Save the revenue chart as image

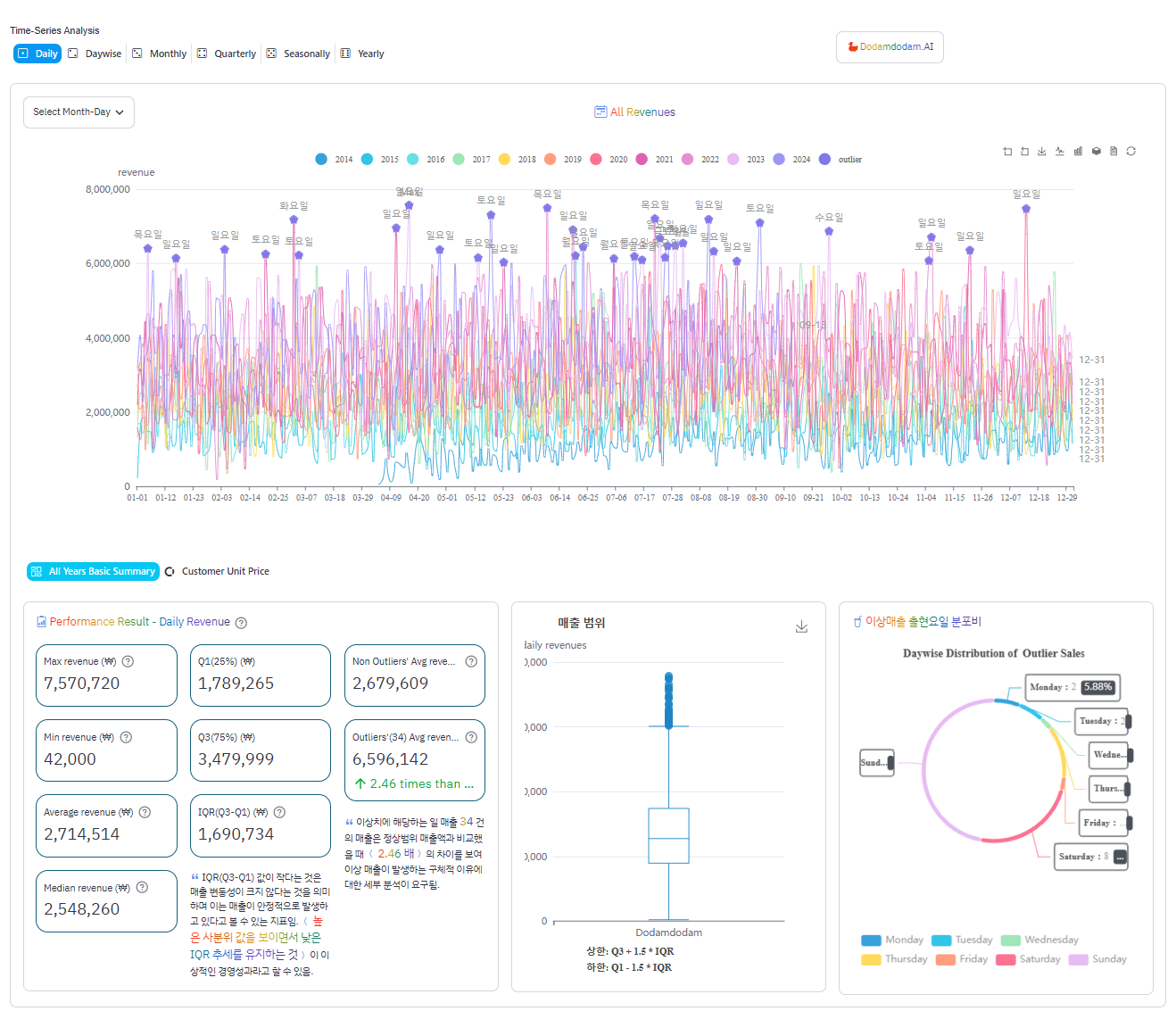(1041, 152)
